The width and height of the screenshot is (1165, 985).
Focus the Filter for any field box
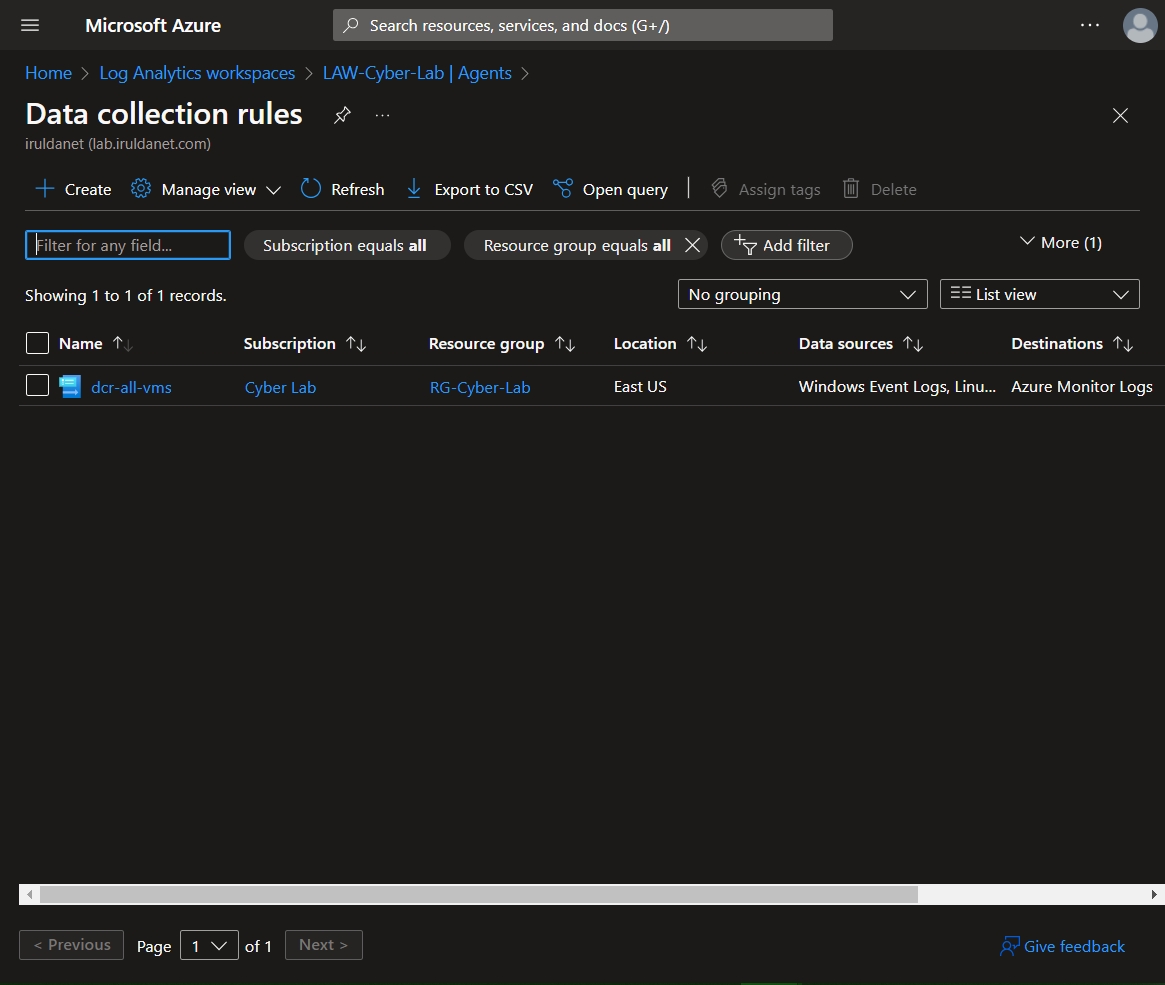coord(128,245)
